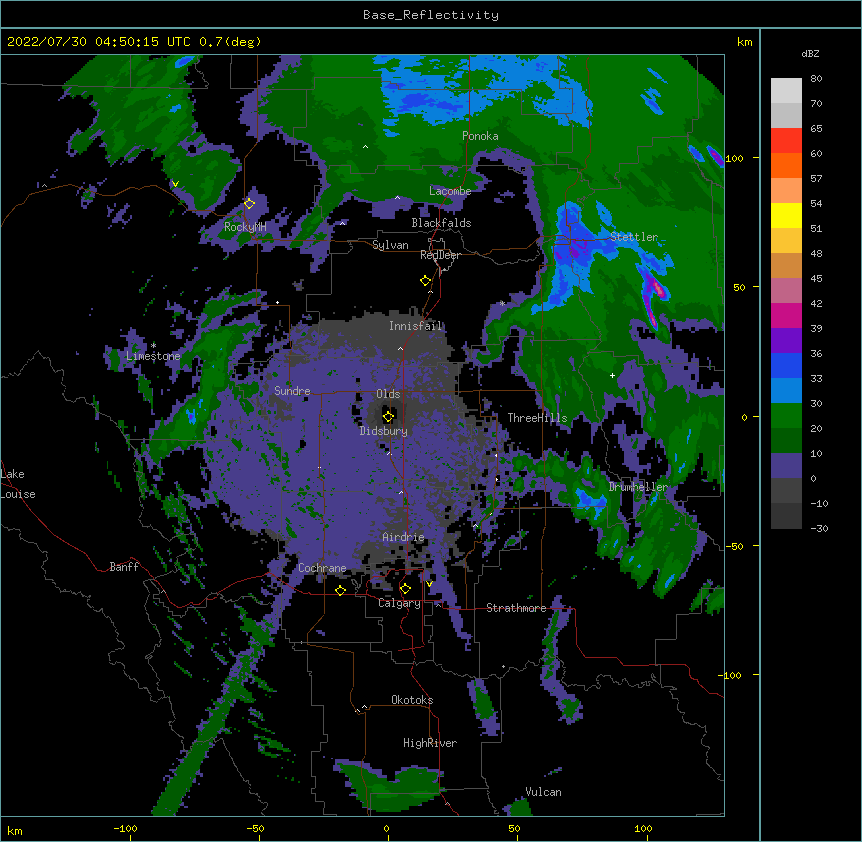Click the Didsbury town label
Viewport: 862px width, 842px height.
point(384,431)
